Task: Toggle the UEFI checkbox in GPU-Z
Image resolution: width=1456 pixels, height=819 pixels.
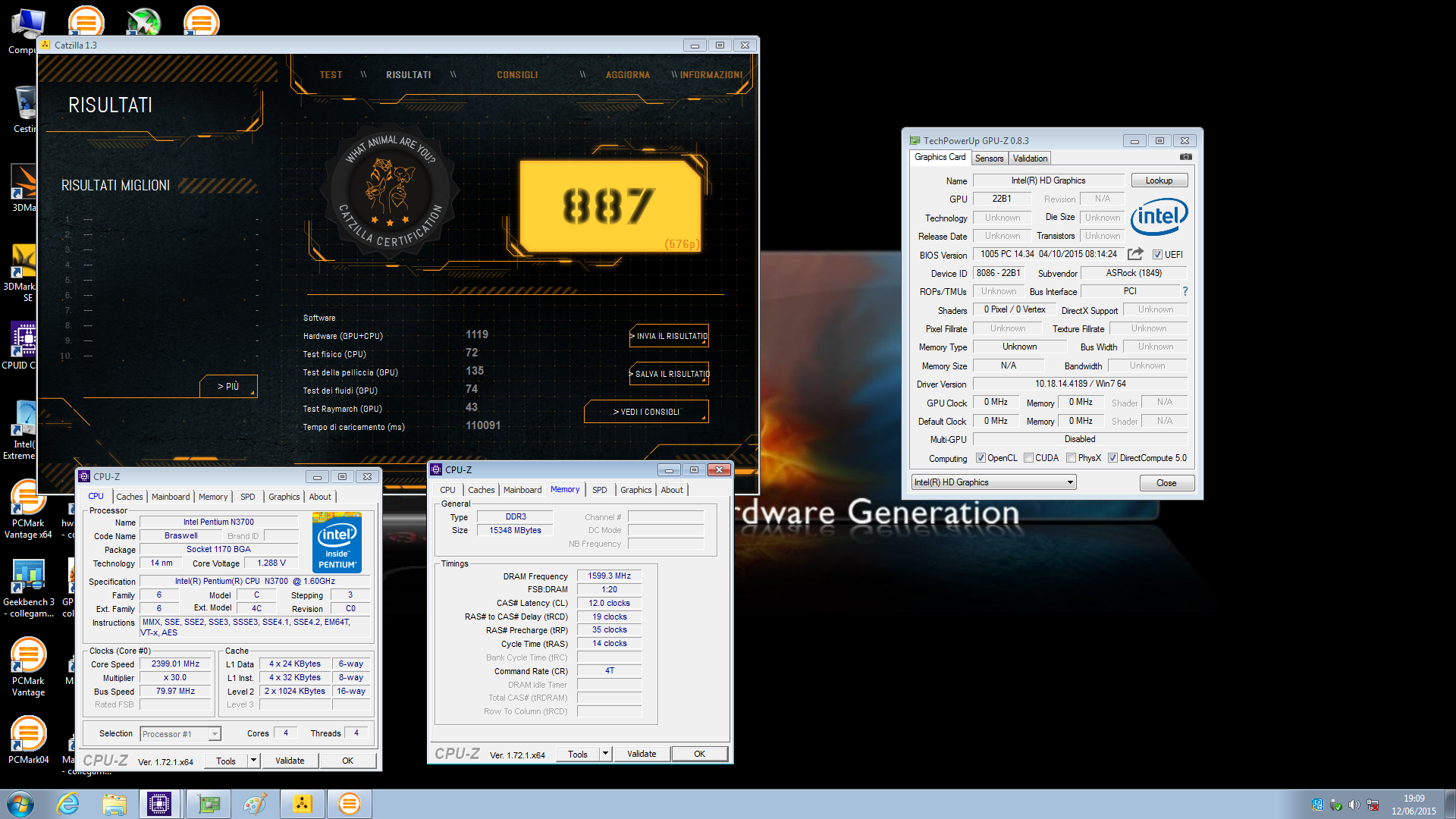Action: (1157, 255)
